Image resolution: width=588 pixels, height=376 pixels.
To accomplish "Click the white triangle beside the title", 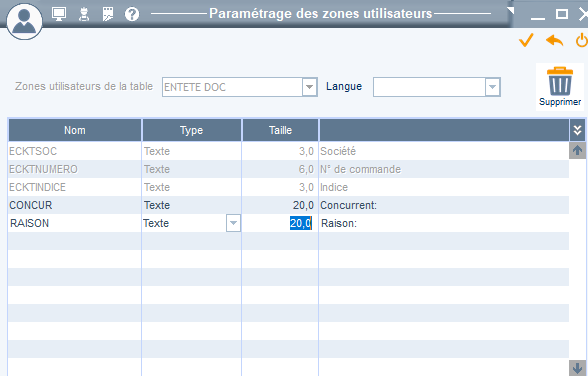I will 510,10.
